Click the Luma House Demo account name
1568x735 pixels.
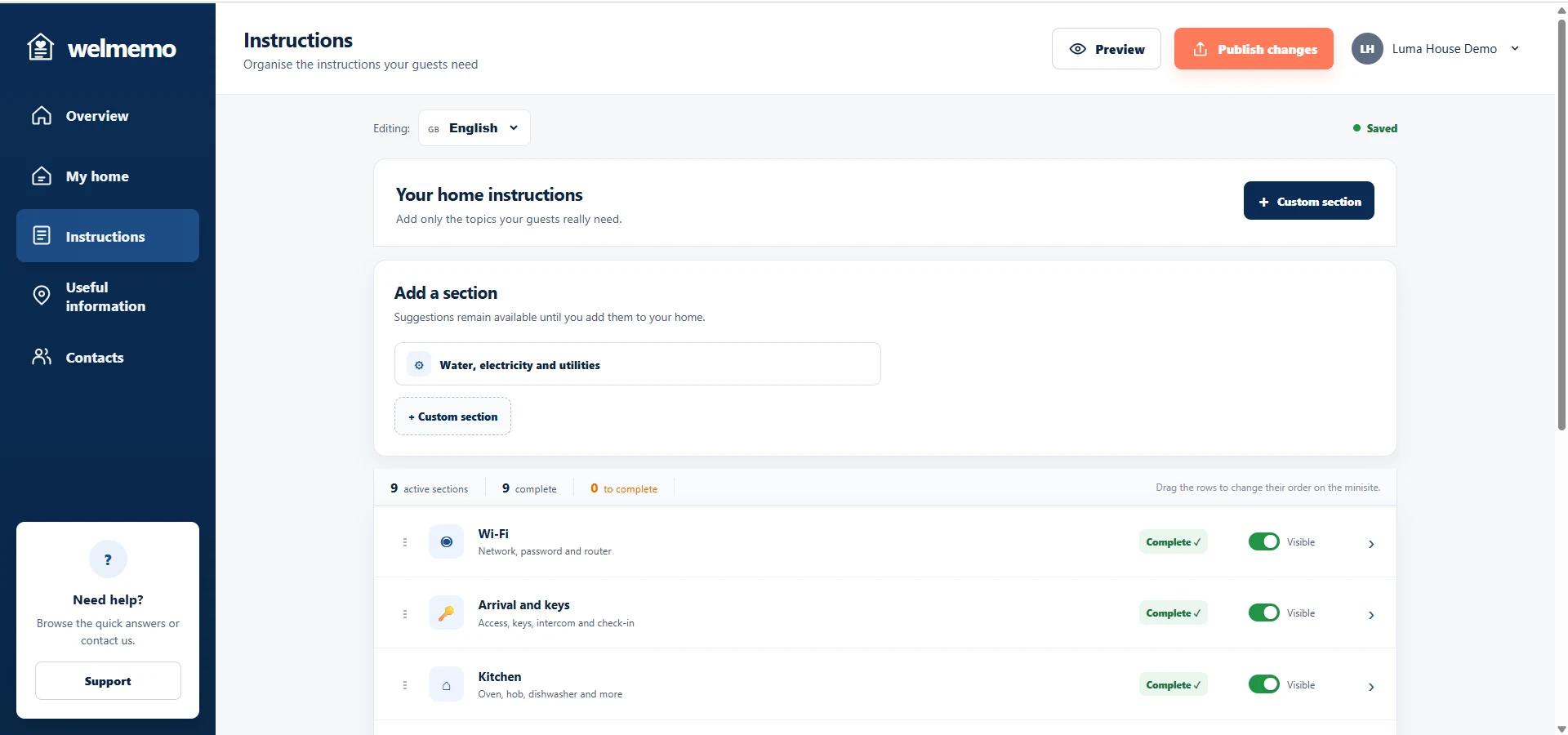point(1444,49)
